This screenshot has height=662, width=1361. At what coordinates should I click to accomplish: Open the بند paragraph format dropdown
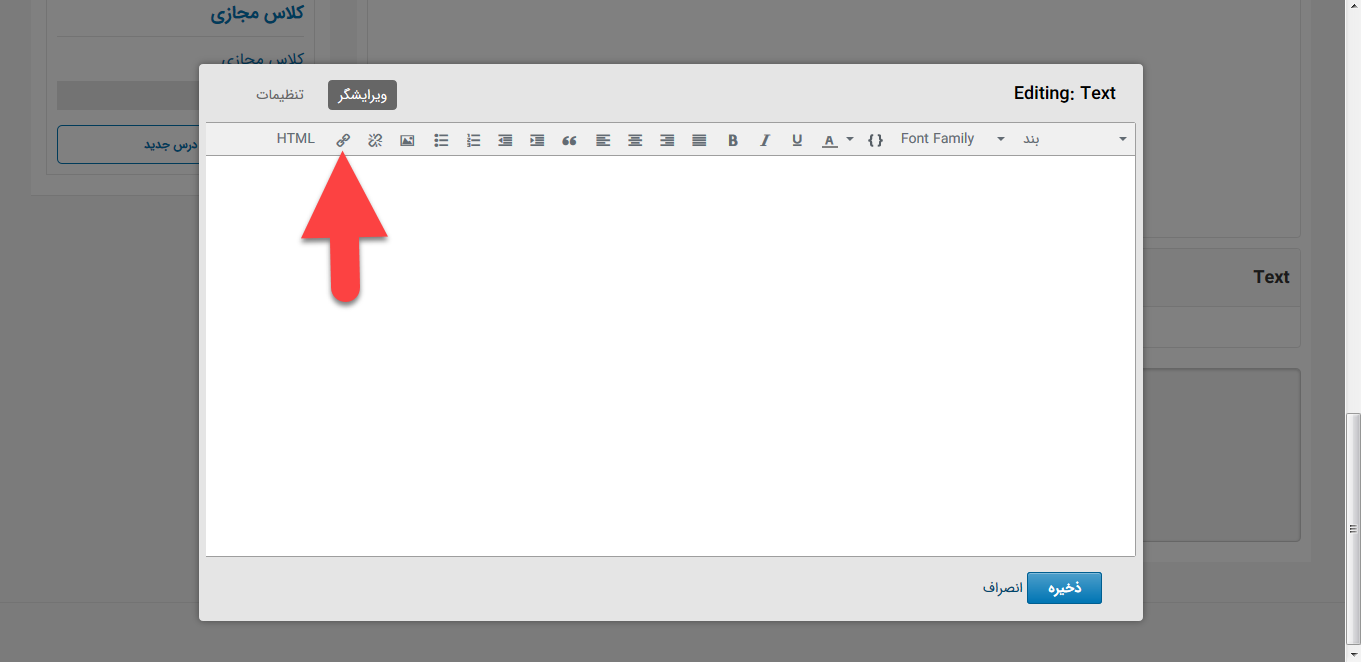pyautogui.click(x=1074, y=139)
